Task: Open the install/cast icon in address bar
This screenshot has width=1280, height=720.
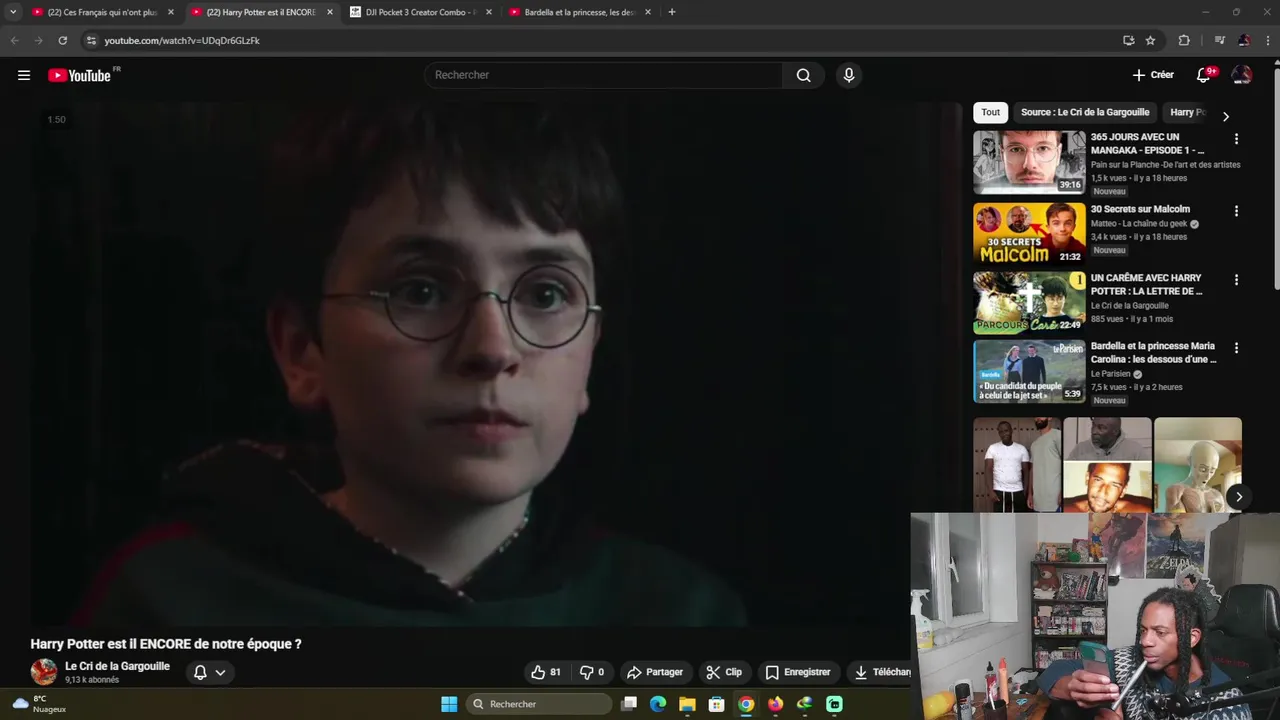Action: point(1128,40)
